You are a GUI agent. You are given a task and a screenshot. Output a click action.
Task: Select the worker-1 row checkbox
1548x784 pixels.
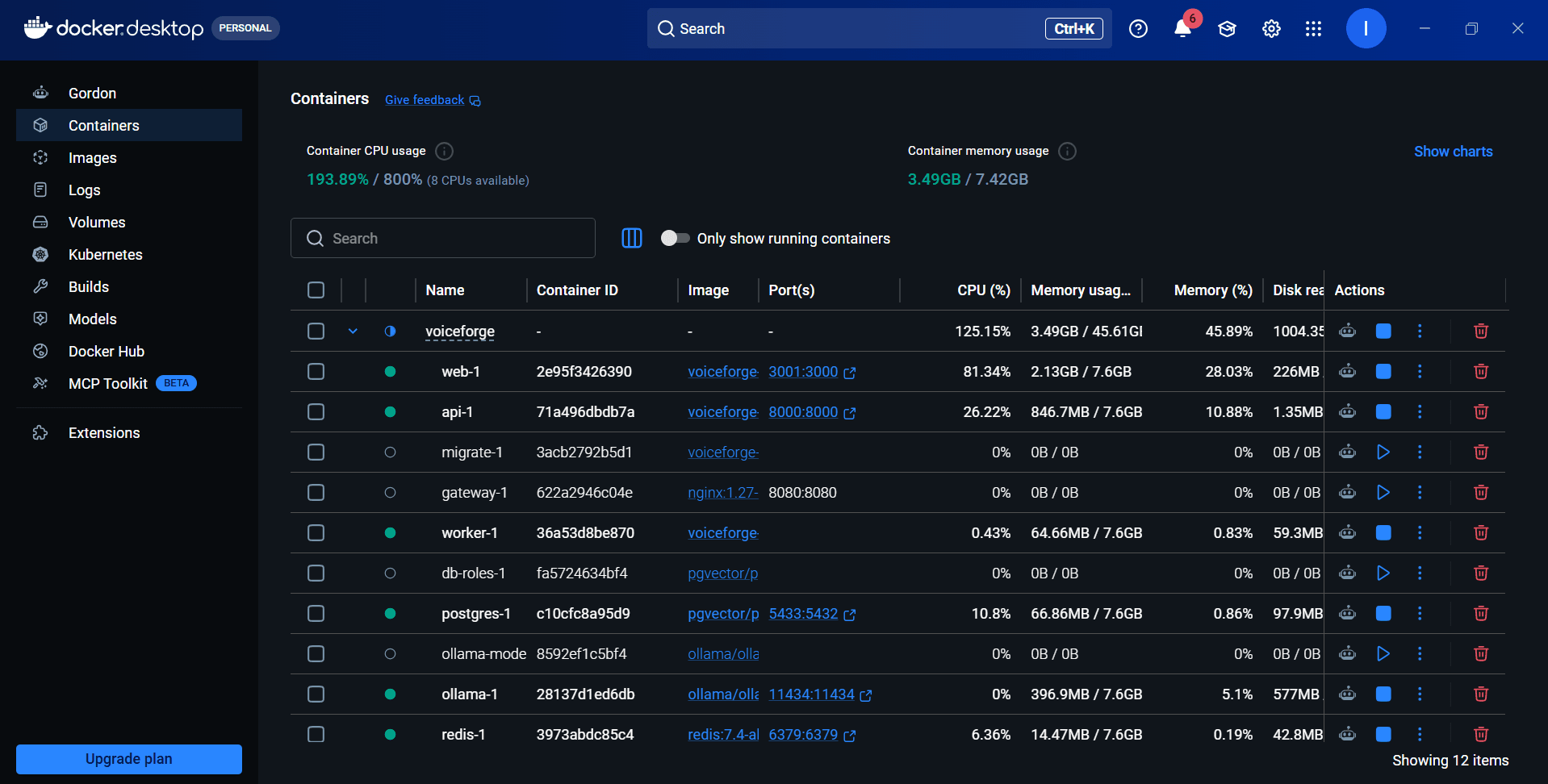click(316, 532)
